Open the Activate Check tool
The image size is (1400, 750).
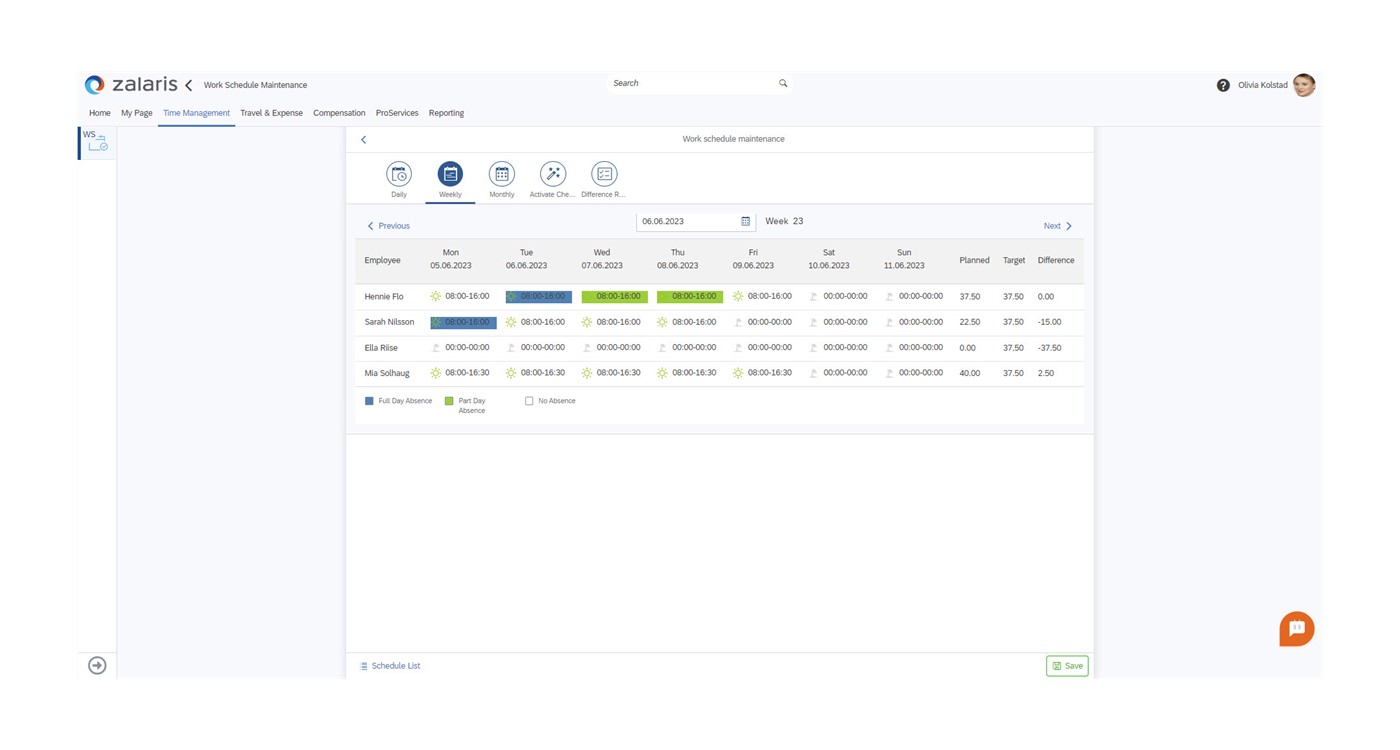point(553,175)
